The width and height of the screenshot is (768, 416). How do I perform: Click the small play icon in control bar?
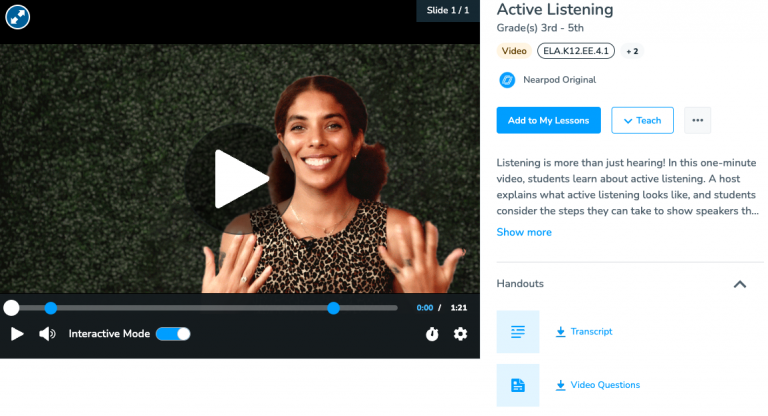[x=17, y=334]
